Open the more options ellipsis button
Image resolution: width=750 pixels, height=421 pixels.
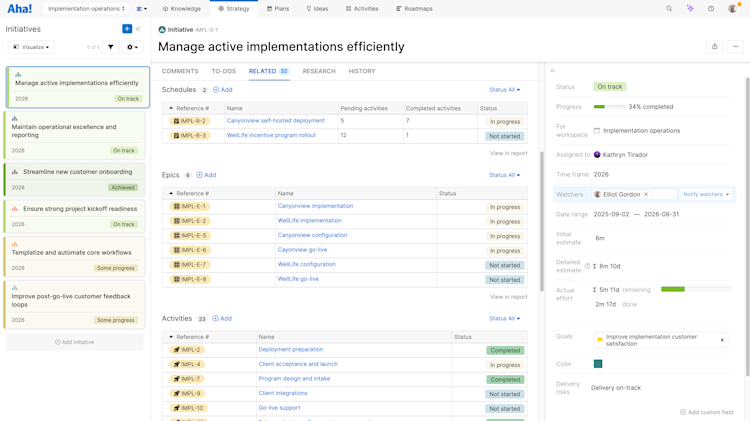(x=735, y=46)
